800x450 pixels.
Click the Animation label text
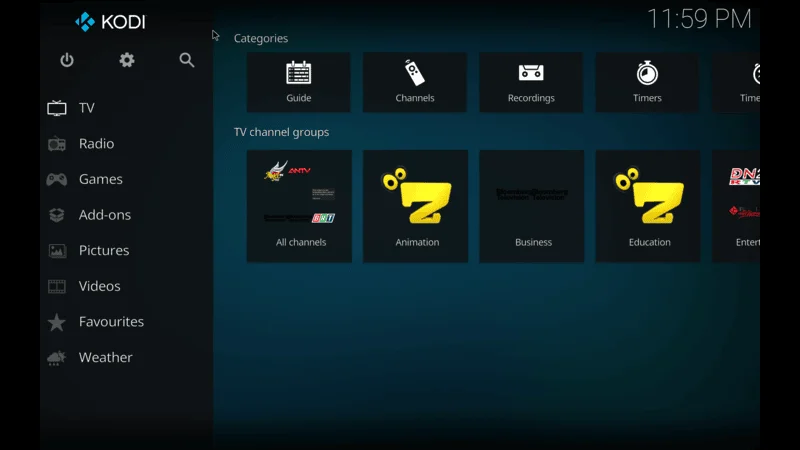click(x=417, y=242)
